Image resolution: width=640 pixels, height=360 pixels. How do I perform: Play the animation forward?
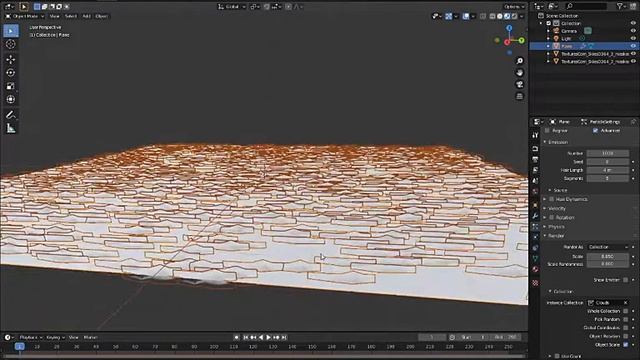269,338
